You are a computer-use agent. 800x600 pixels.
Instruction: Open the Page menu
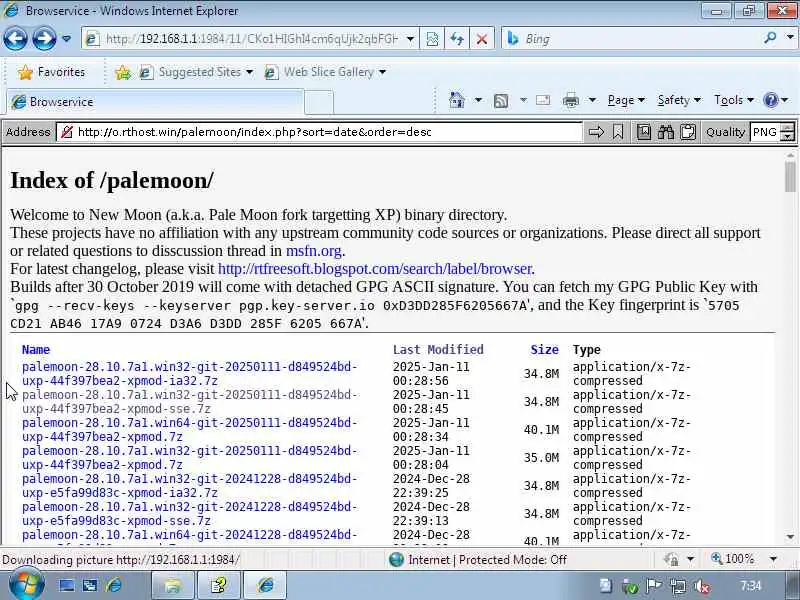click(x=626, y=100)
